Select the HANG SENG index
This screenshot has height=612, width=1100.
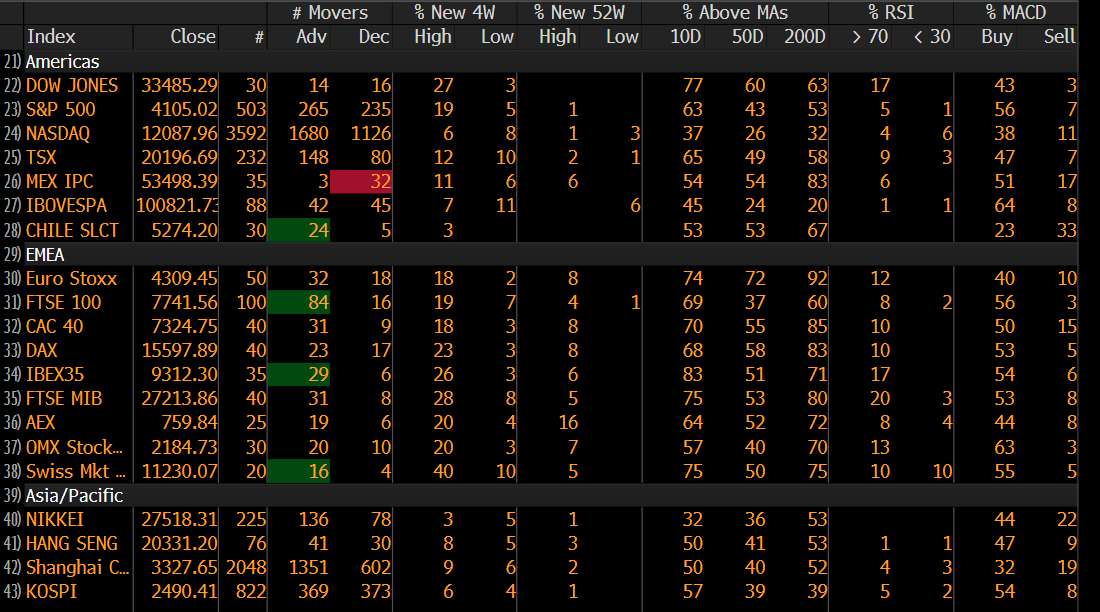click(72, 543)
